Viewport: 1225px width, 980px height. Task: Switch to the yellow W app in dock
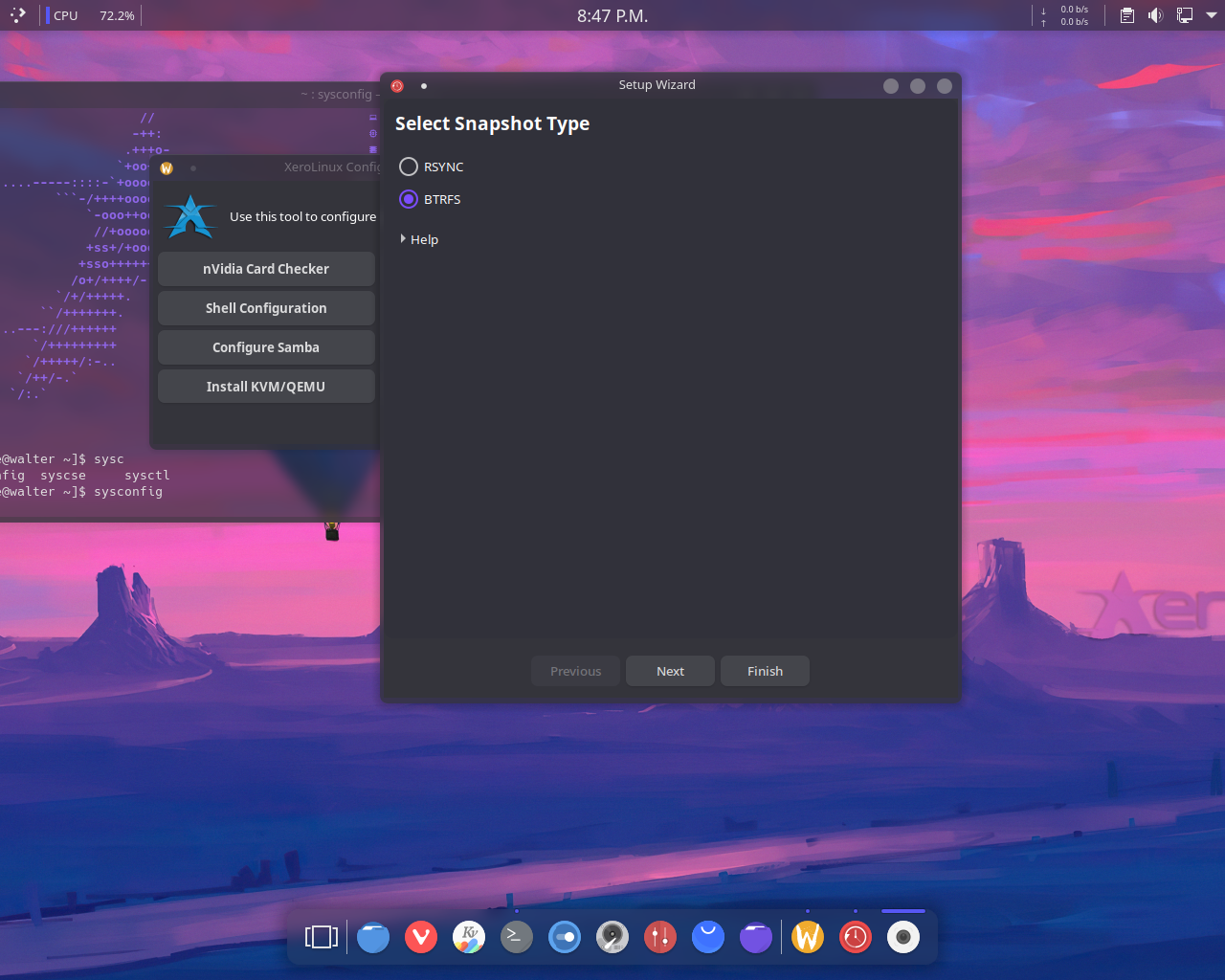pyautogui.click(x=808, y=937)
